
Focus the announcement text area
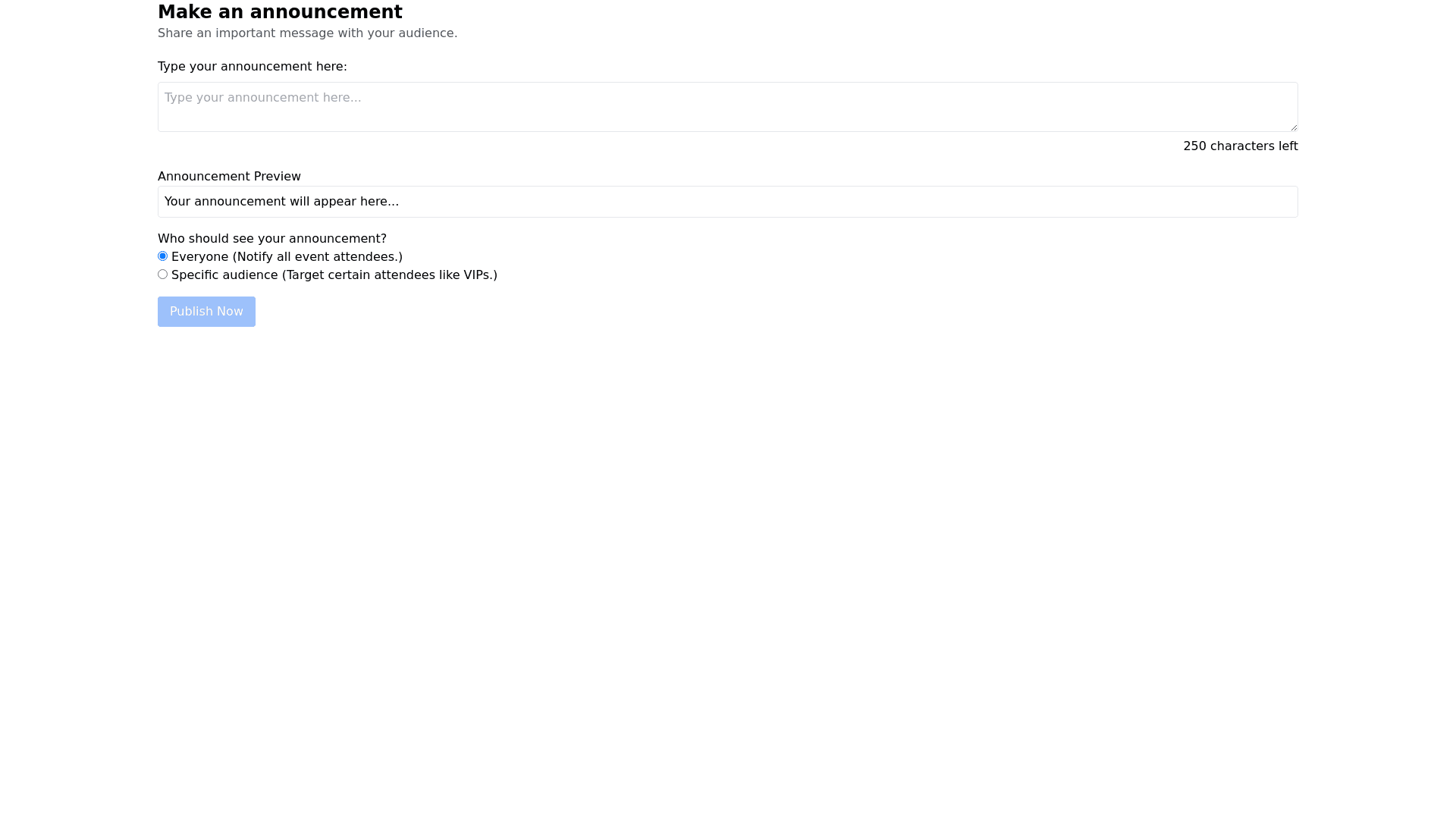click(728, 107)
